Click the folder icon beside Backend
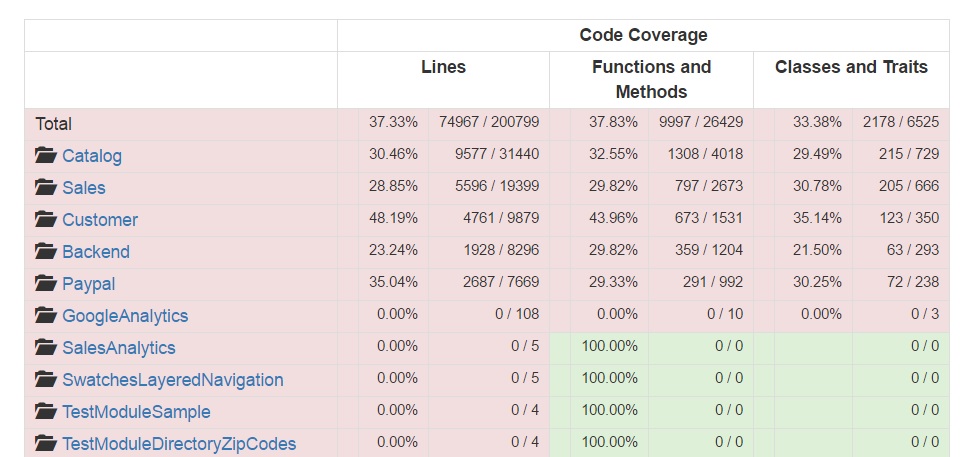 (45, 252)
